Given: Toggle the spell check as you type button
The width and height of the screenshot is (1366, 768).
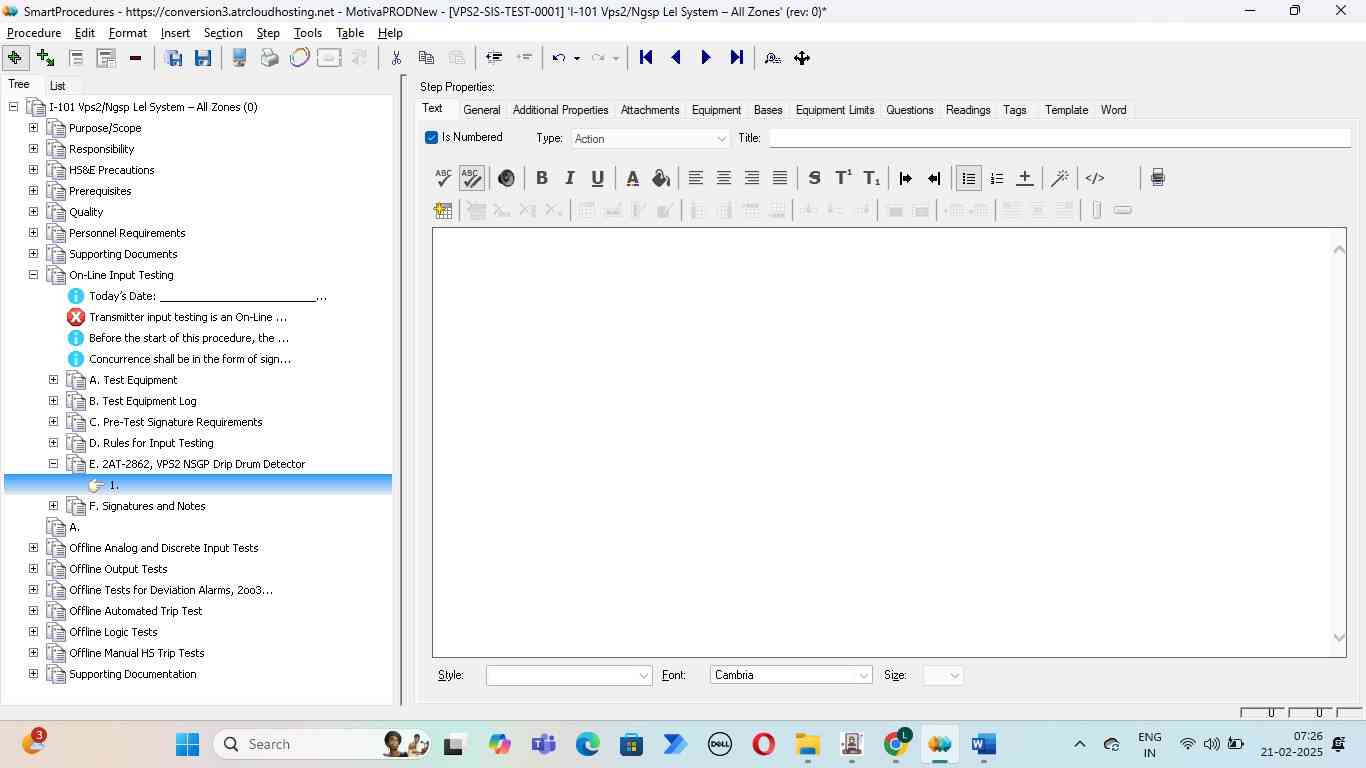Looking at the screenshot, I should [x=471, y=178].
